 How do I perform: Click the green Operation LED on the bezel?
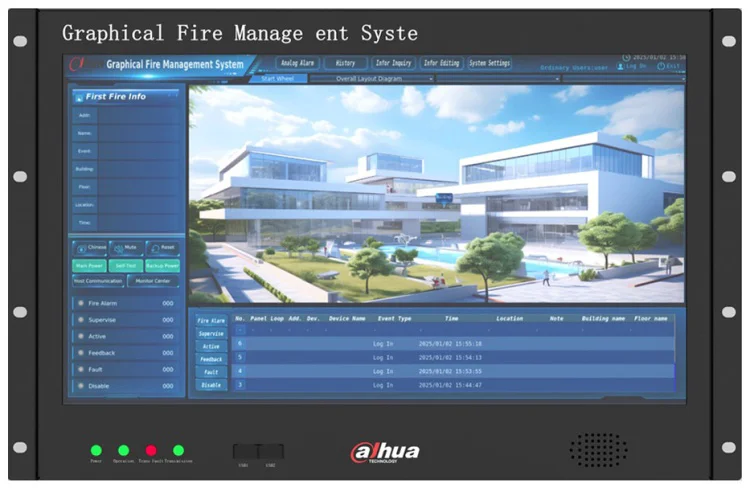click(123, 450)
